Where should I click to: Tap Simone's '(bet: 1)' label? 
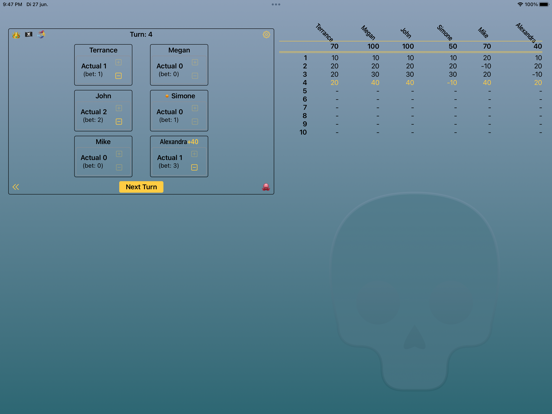169,120
